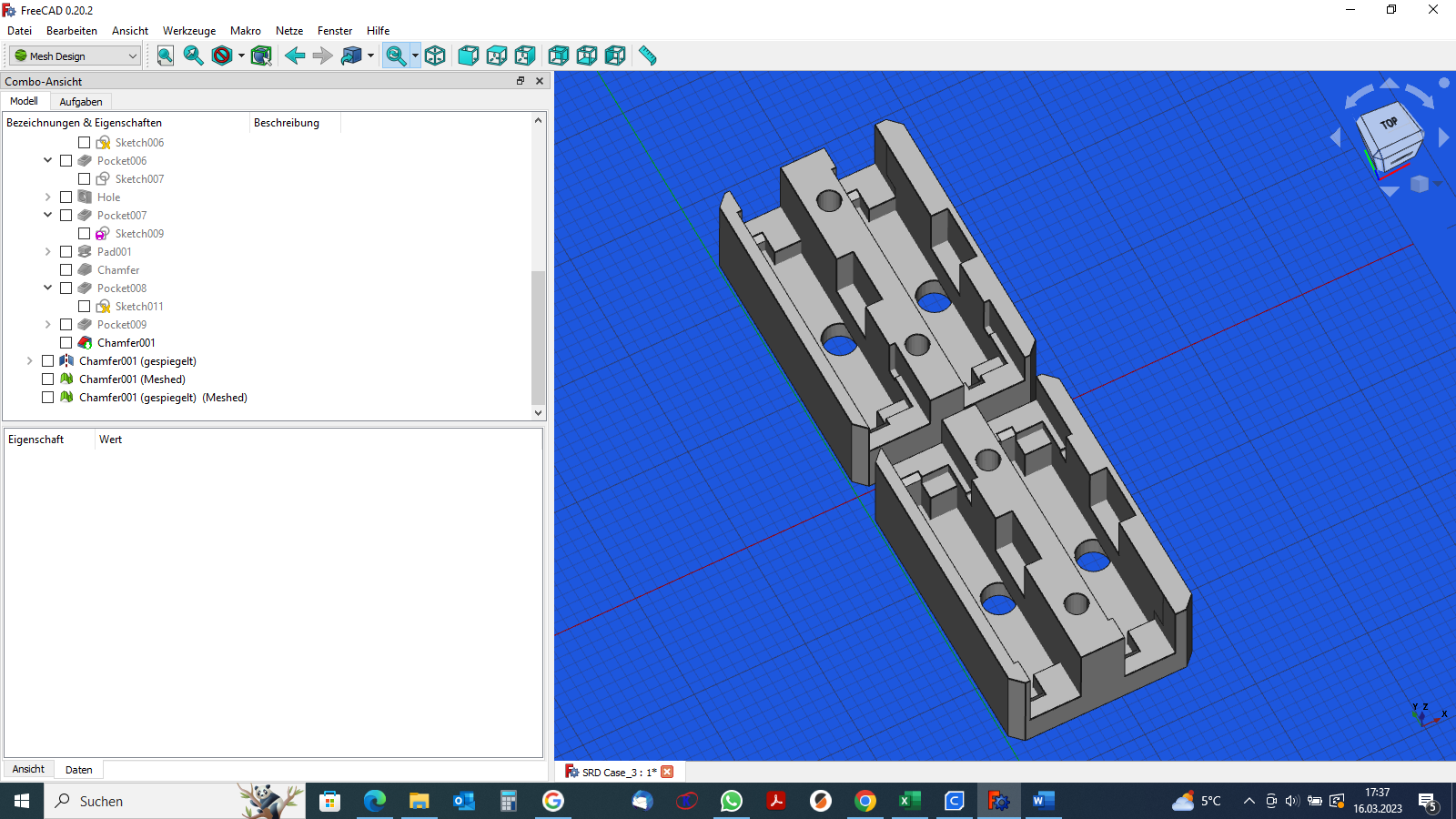Toggle the Chamfer checkbox
This screenshot has width=1456, height=819.
click(66, 269)
